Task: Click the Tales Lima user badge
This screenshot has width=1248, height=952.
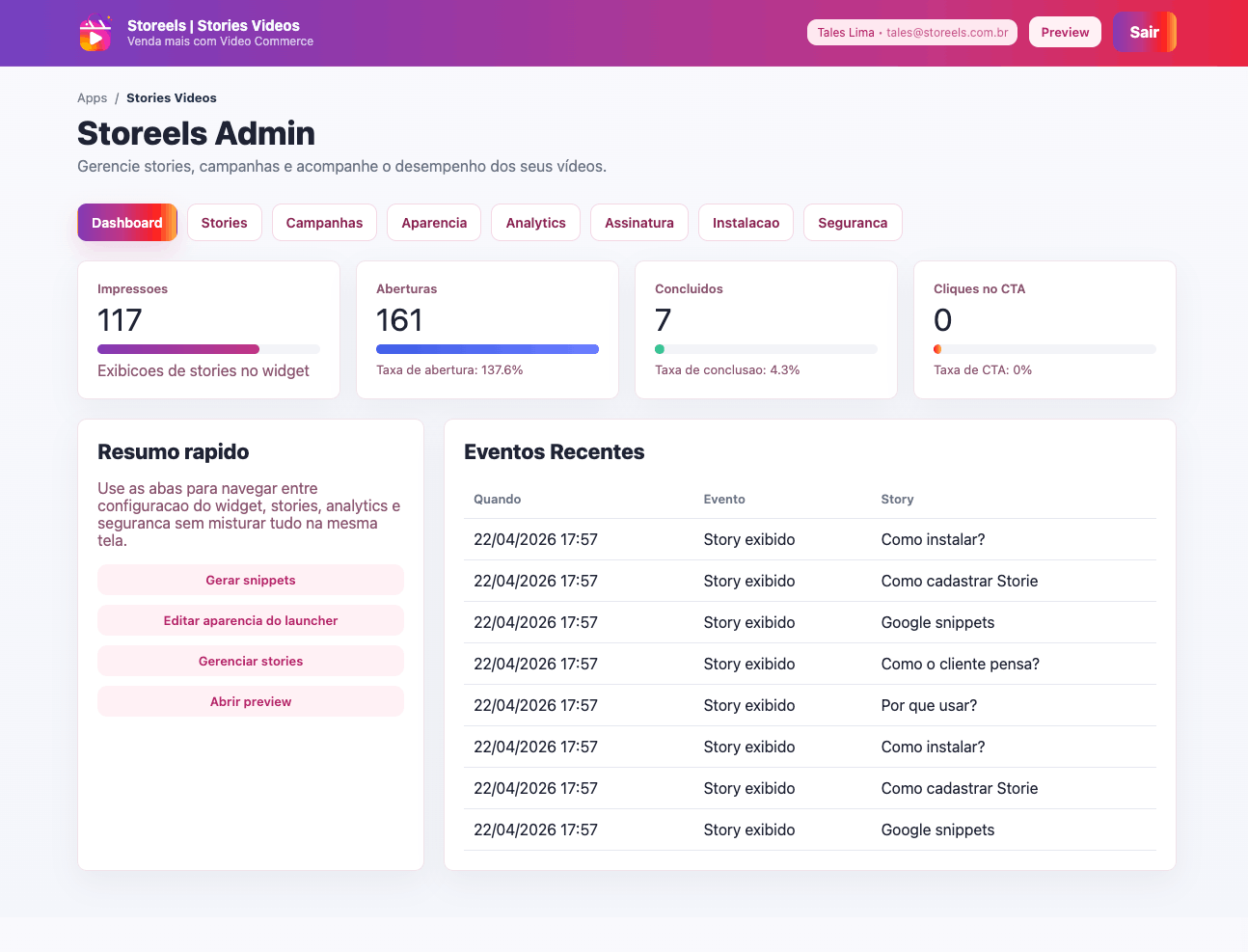Action: [911, 32]
